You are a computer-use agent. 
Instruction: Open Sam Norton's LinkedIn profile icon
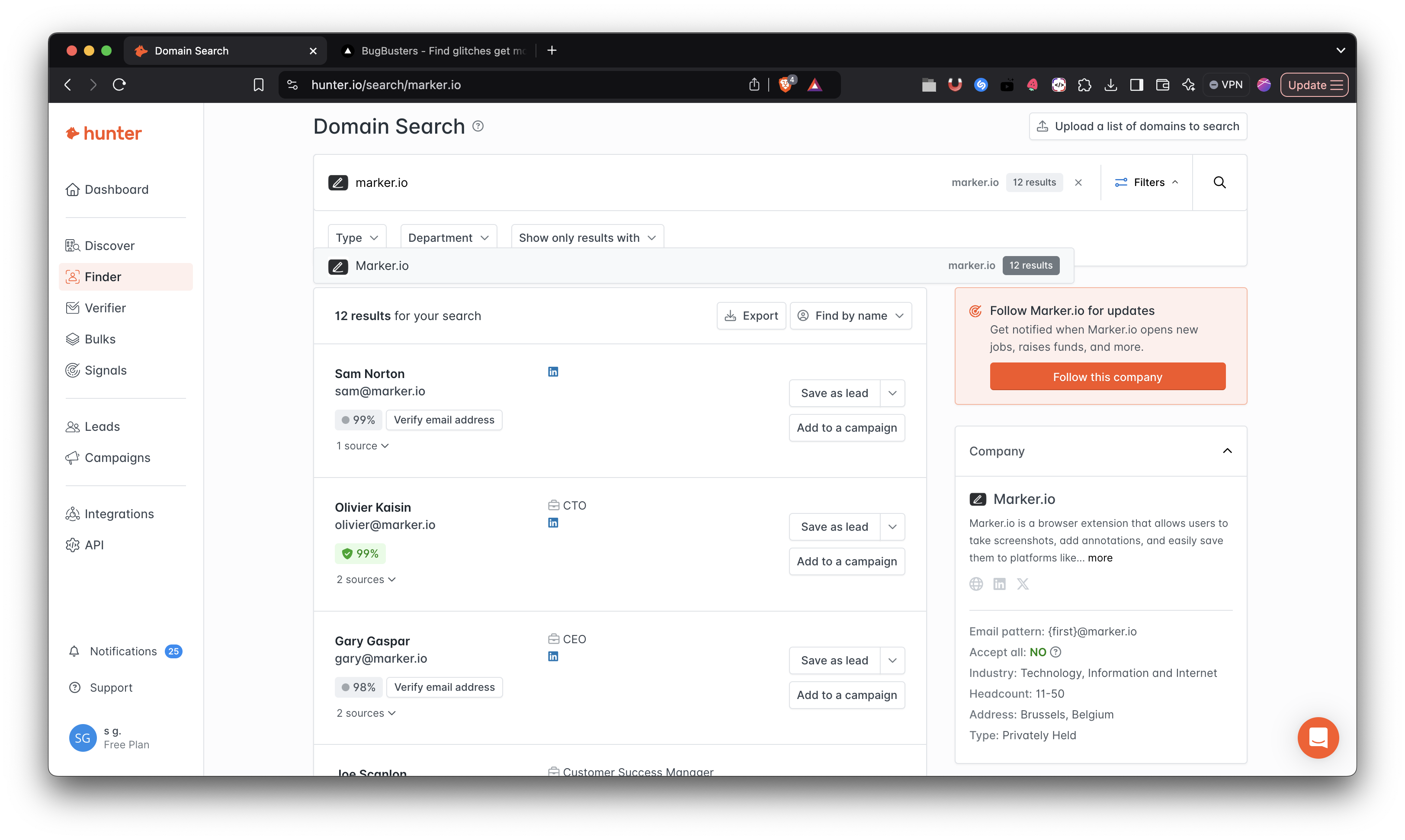[553, 372]
